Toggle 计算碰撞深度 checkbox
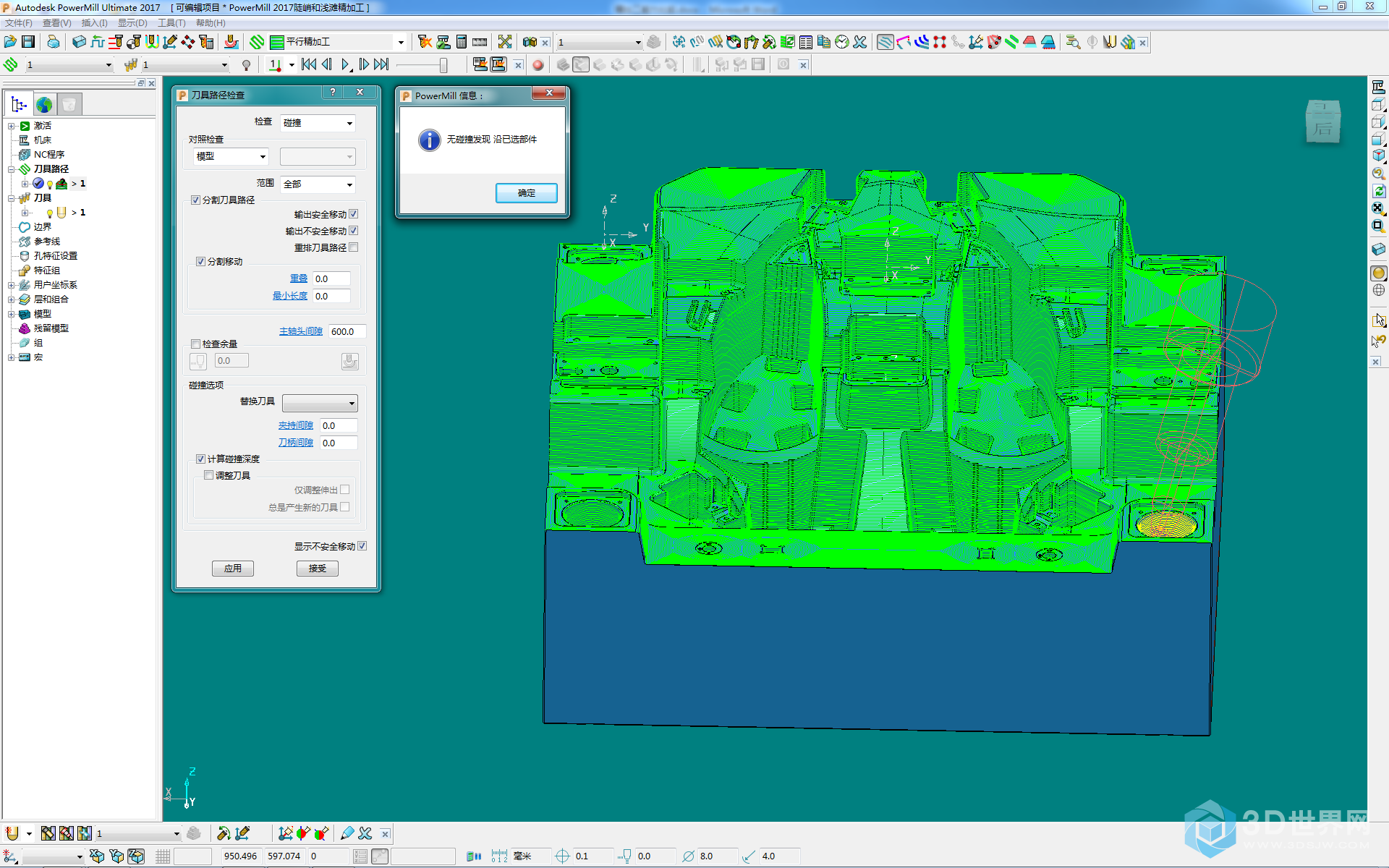Image resolution: width=1389 pixels, height=868 pixels. pos(200,459)
